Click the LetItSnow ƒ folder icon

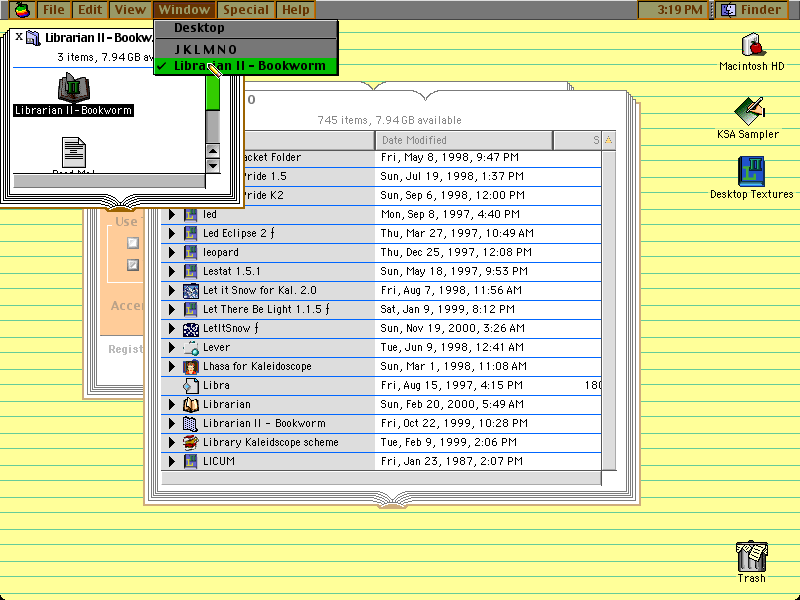pyautogui.click(x=190, y=329)
